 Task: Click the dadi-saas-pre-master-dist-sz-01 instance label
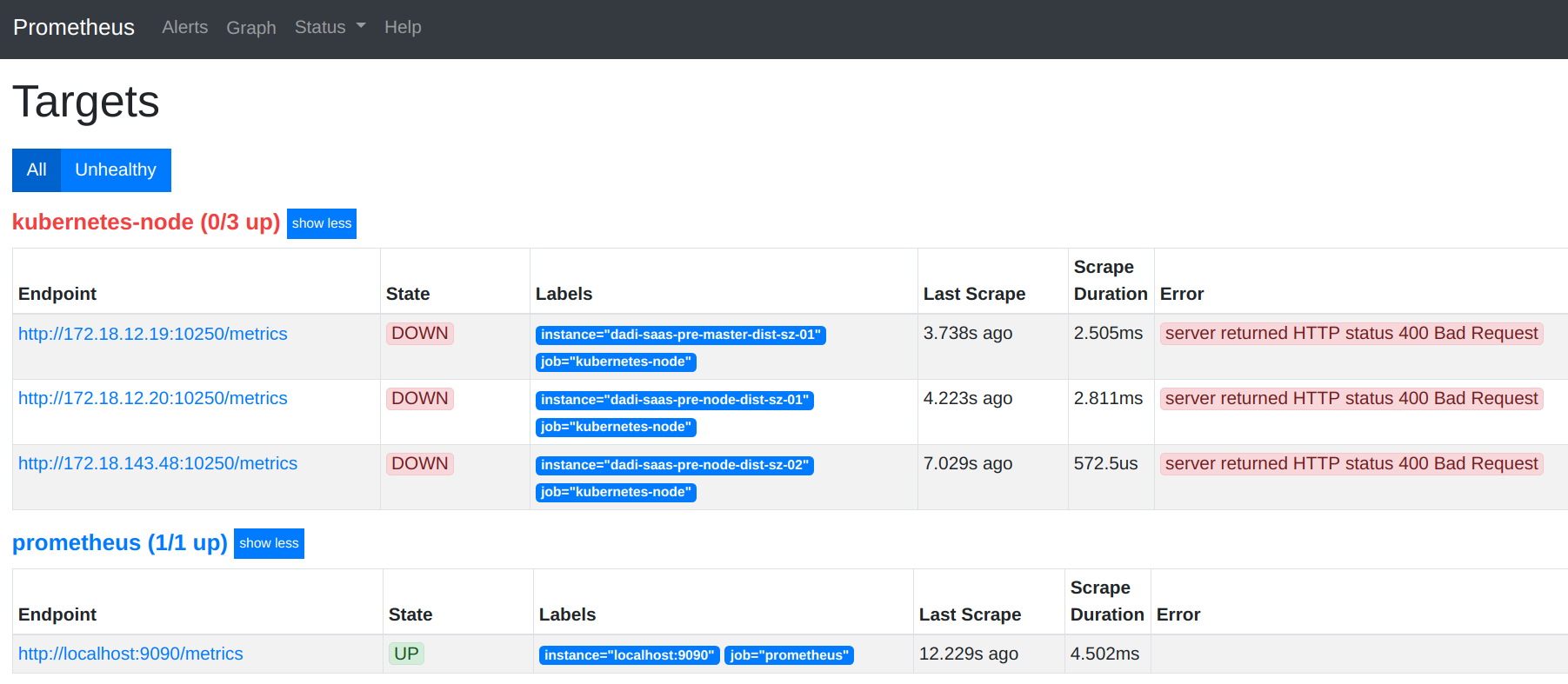[x=680, y=335]
